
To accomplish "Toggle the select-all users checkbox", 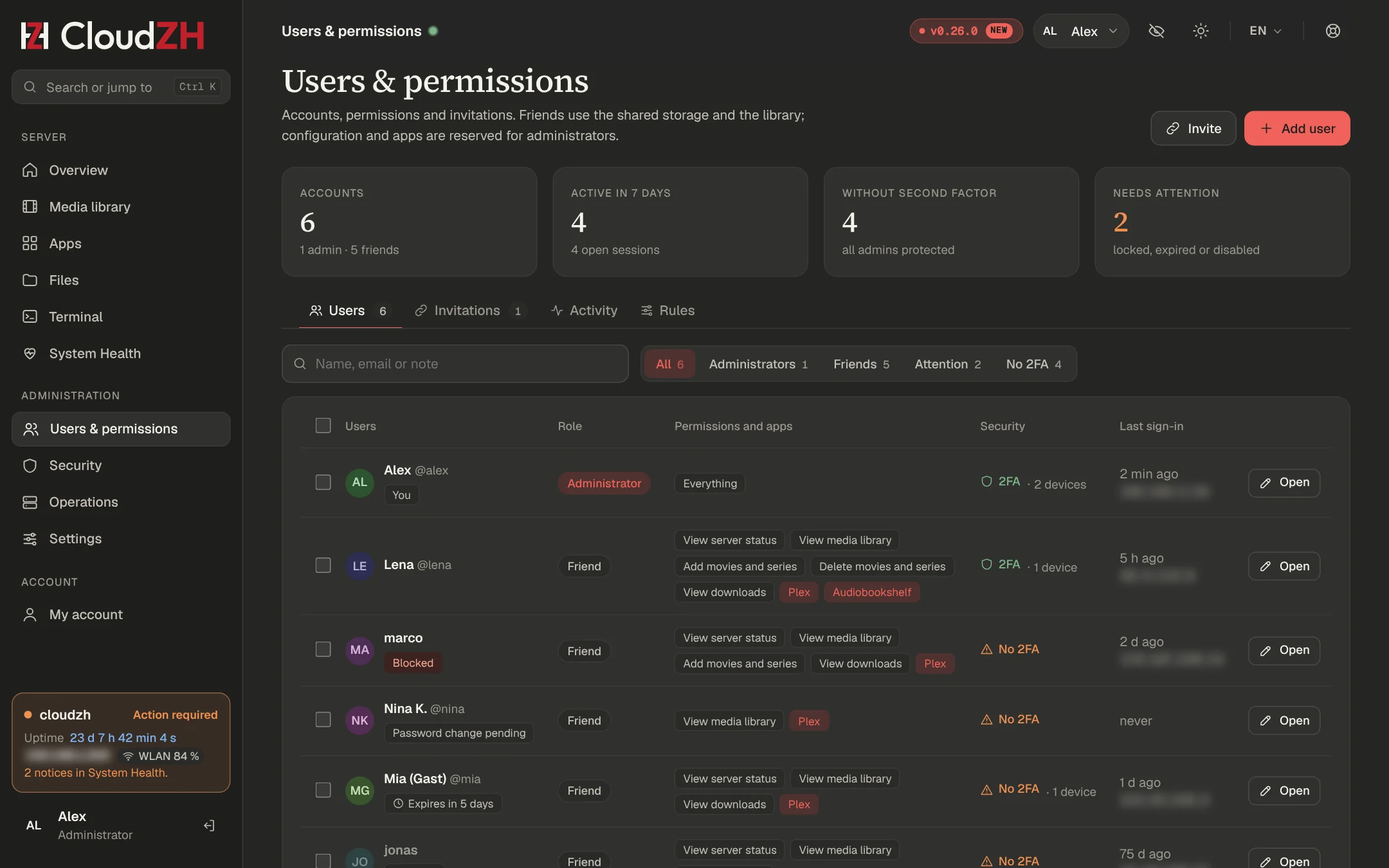I will tap(323, 426).
